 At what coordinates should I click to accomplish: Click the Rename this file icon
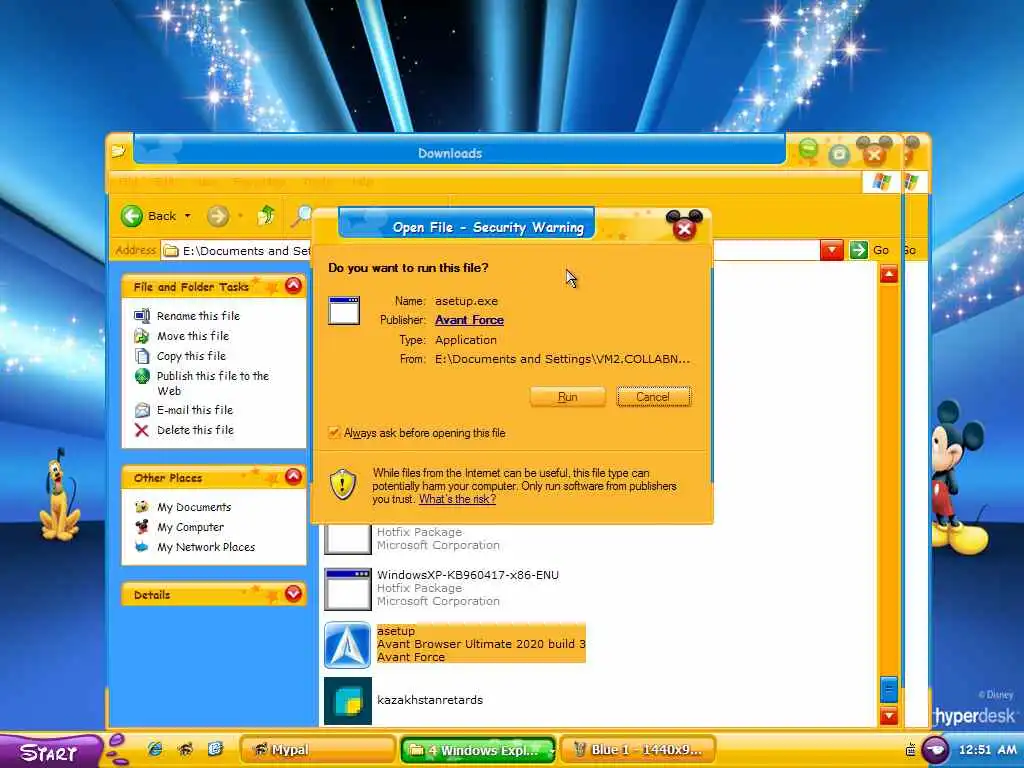point(142,316)
